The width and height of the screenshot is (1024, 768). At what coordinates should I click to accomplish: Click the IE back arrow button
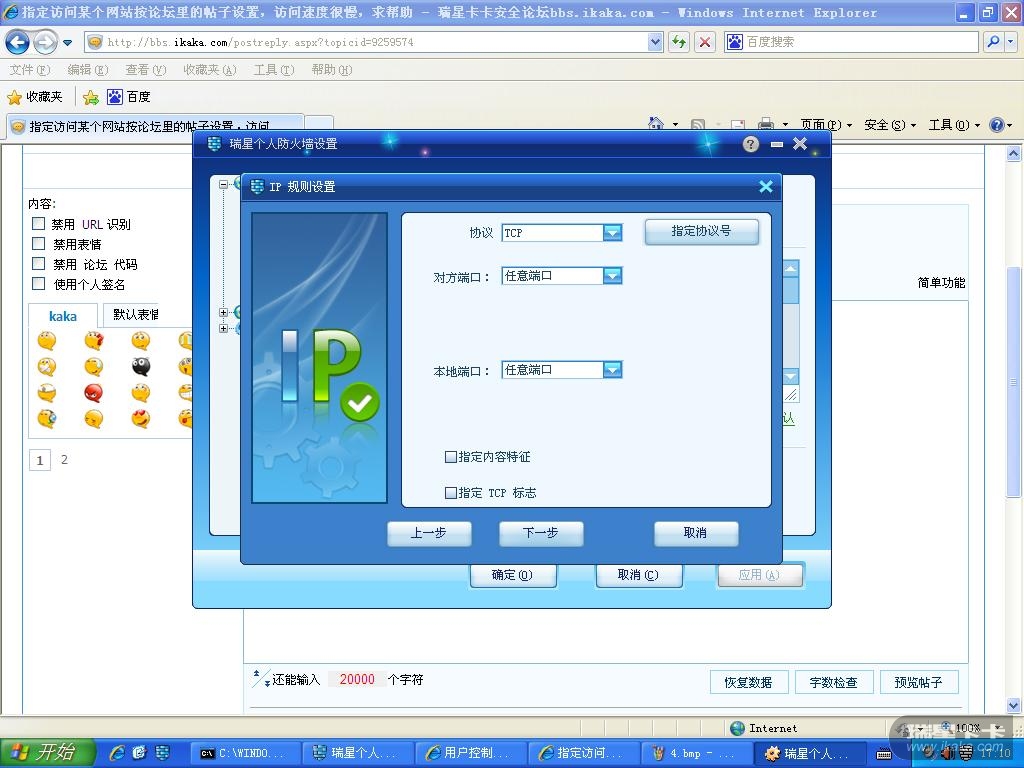pos(18,42)
